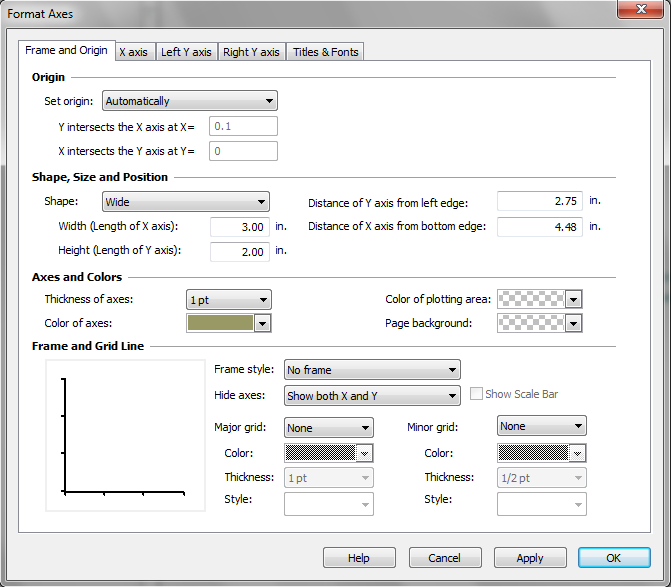Image resolution: width=671 pixels, height=587 pixels.
Task: Open the Major grid dropdown
Action: [x=328, y=428]
